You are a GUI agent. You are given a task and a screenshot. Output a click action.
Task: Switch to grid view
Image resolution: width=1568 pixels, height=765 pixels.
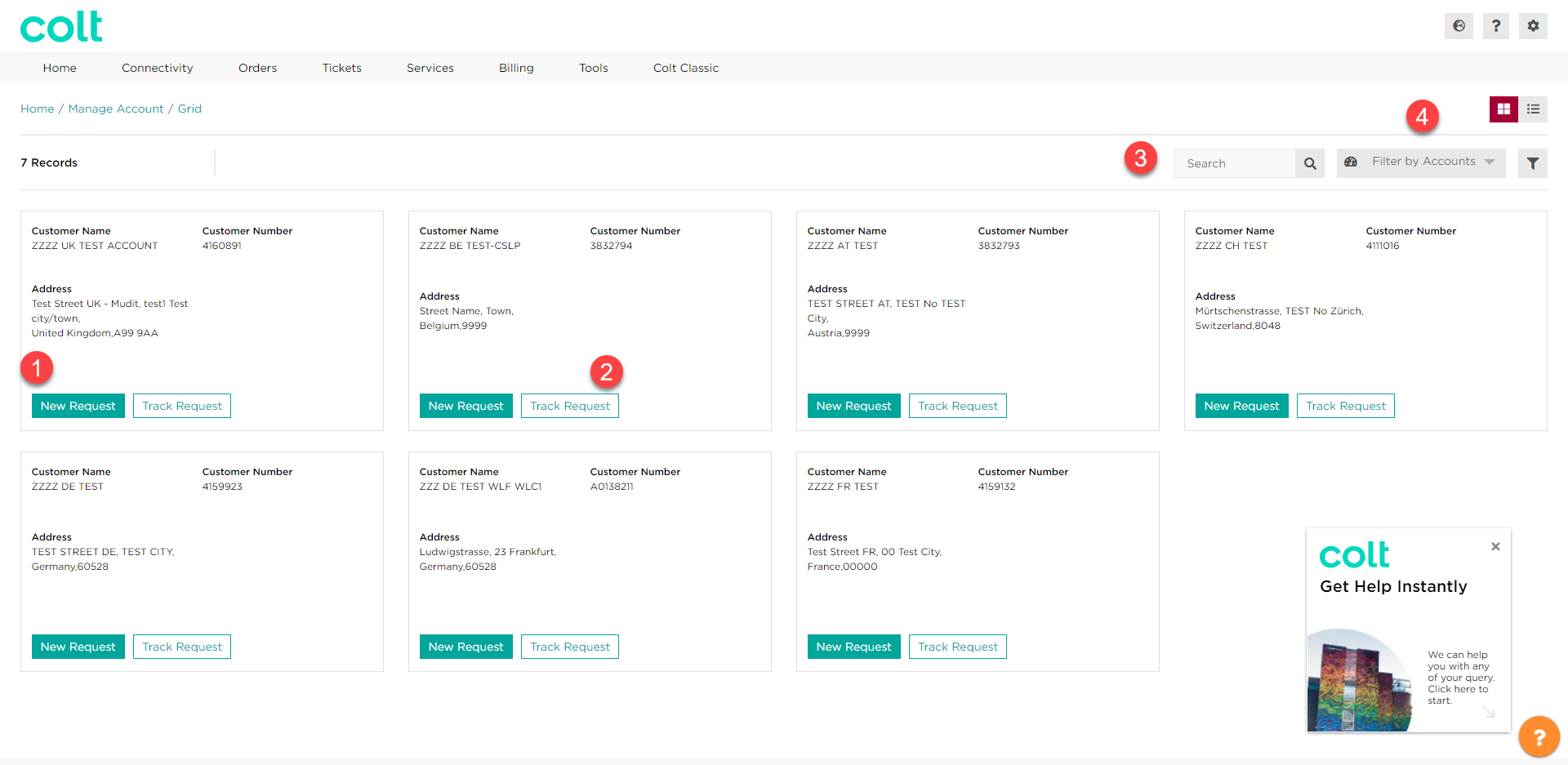pyautogui.click(x=1503, y=109)
